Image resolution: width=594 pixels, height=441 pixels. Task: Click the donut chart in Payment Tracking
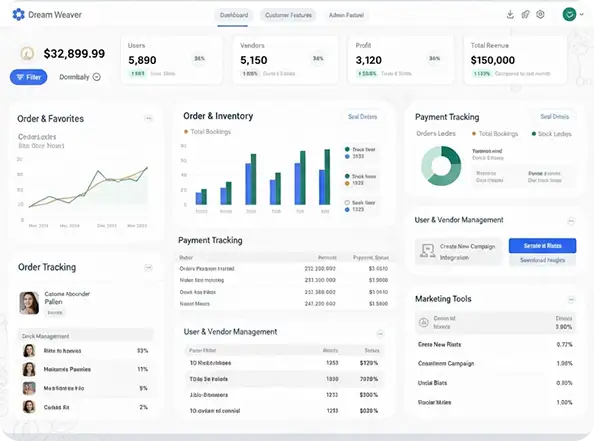(x=441, y=166)
